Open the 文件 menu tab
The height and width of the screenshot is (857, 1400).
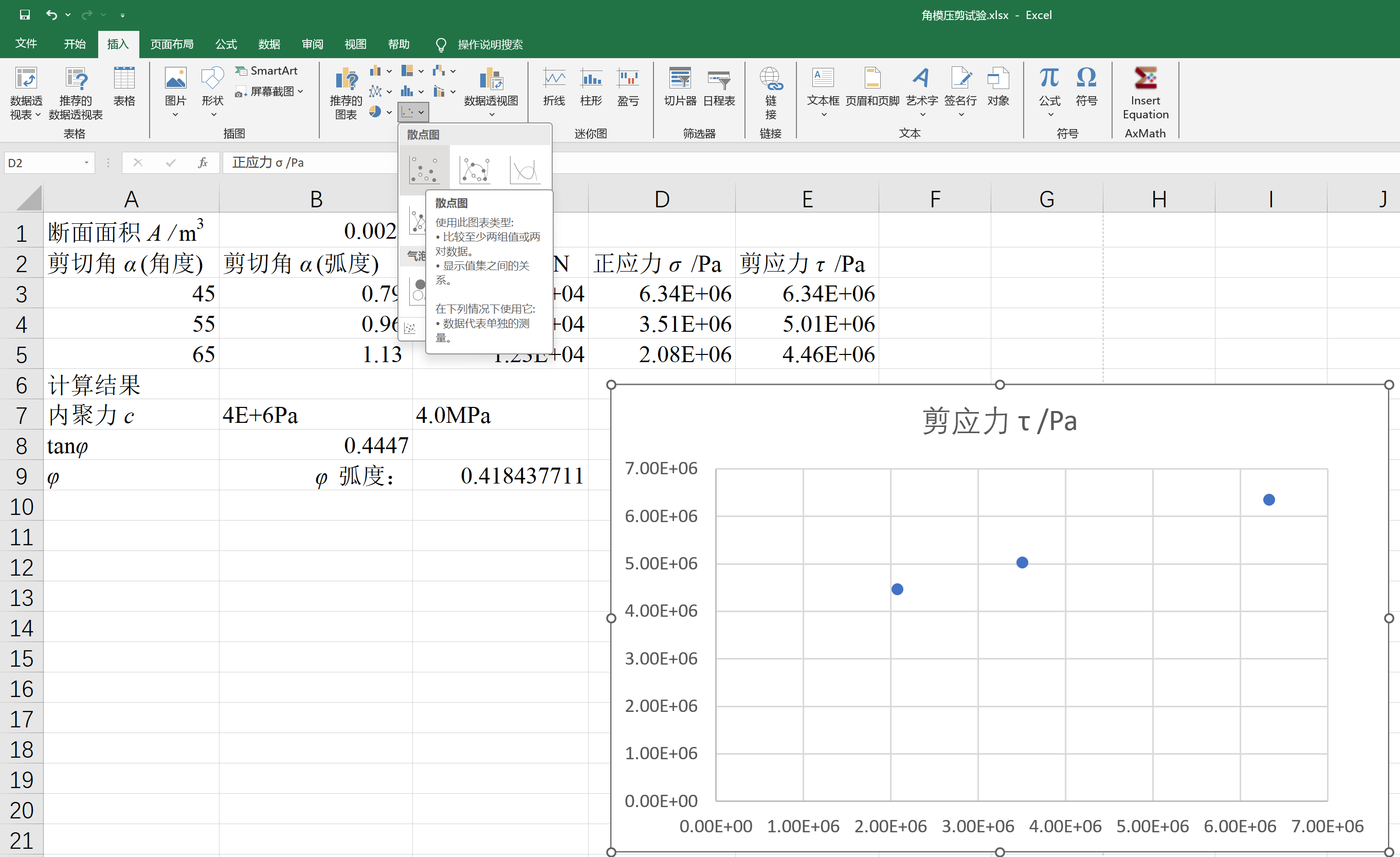pos(26,44)
